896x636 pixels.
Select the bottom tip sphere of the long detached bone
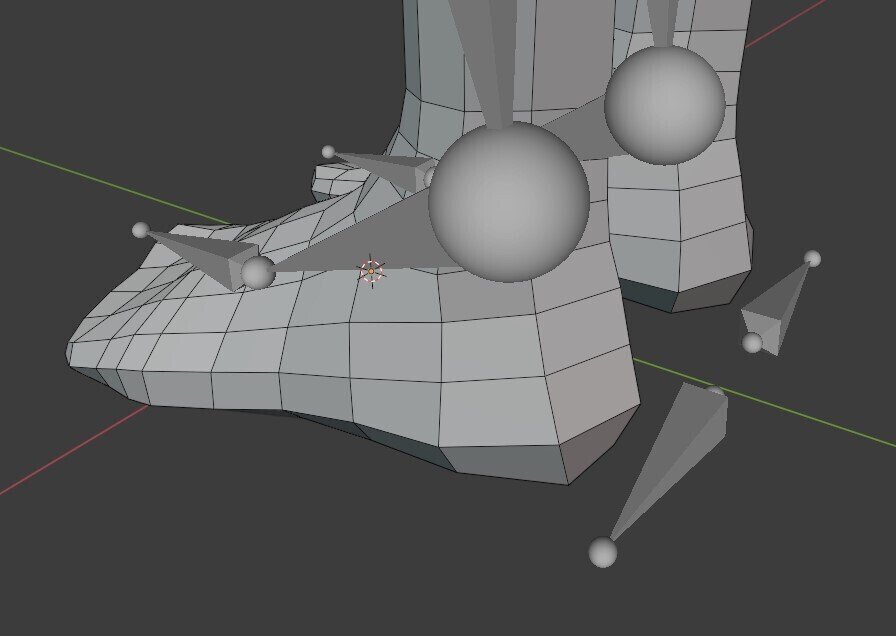click(x=603, y=553)
